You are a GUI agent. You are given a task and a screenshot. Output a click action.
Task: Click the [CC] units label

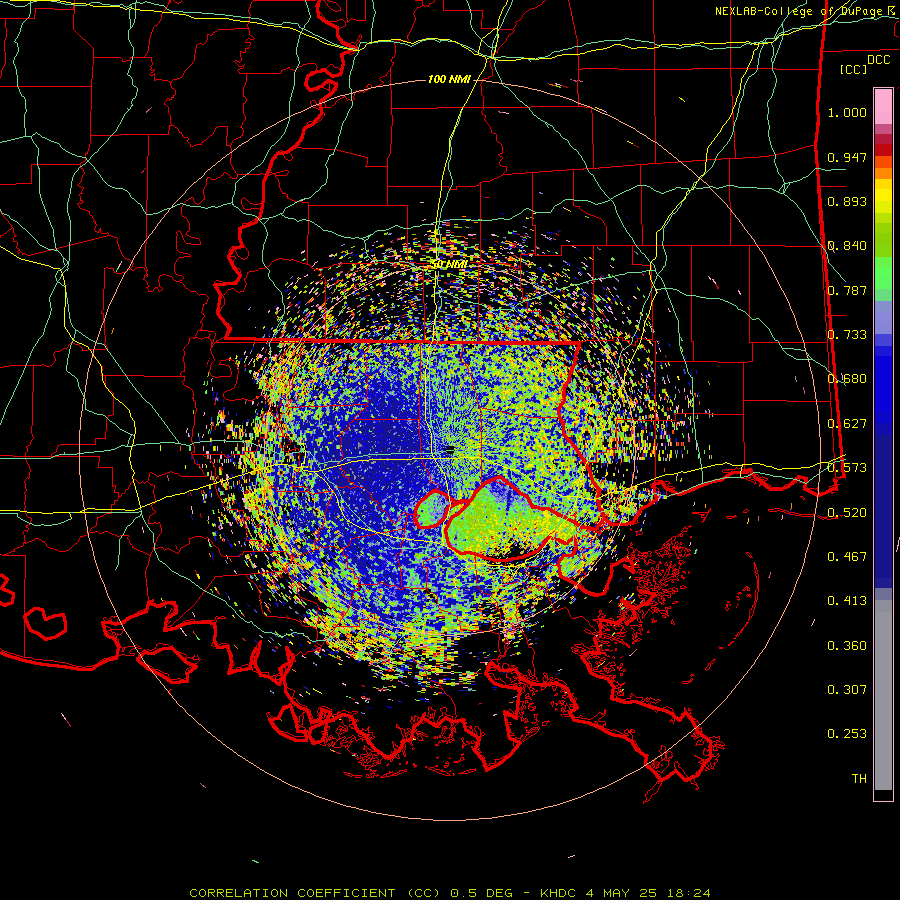pos(854,69)
